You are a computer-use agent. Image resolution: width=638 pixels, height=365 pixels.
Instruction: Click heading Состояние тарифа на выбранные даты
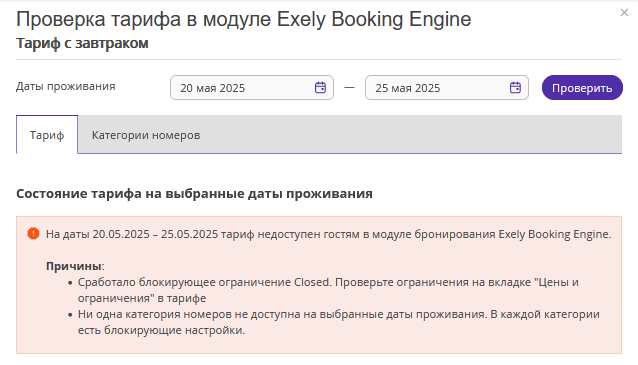194,194
